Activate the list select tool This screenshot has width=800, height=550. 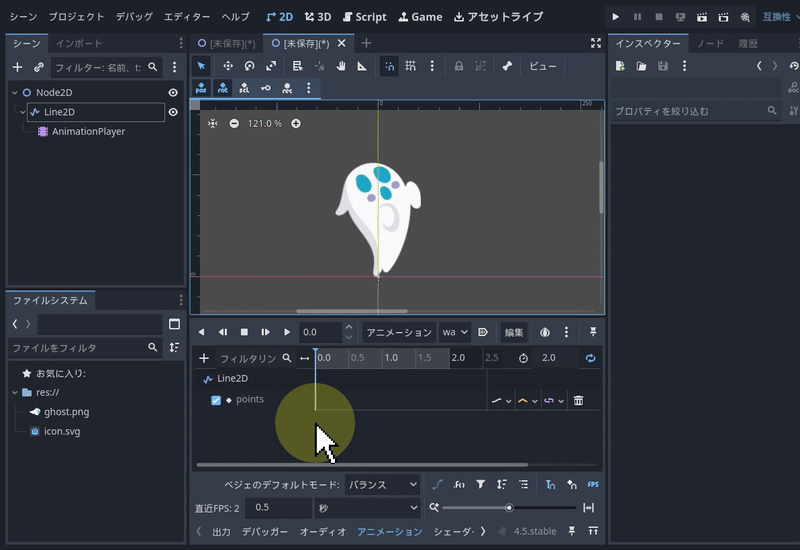297,66
